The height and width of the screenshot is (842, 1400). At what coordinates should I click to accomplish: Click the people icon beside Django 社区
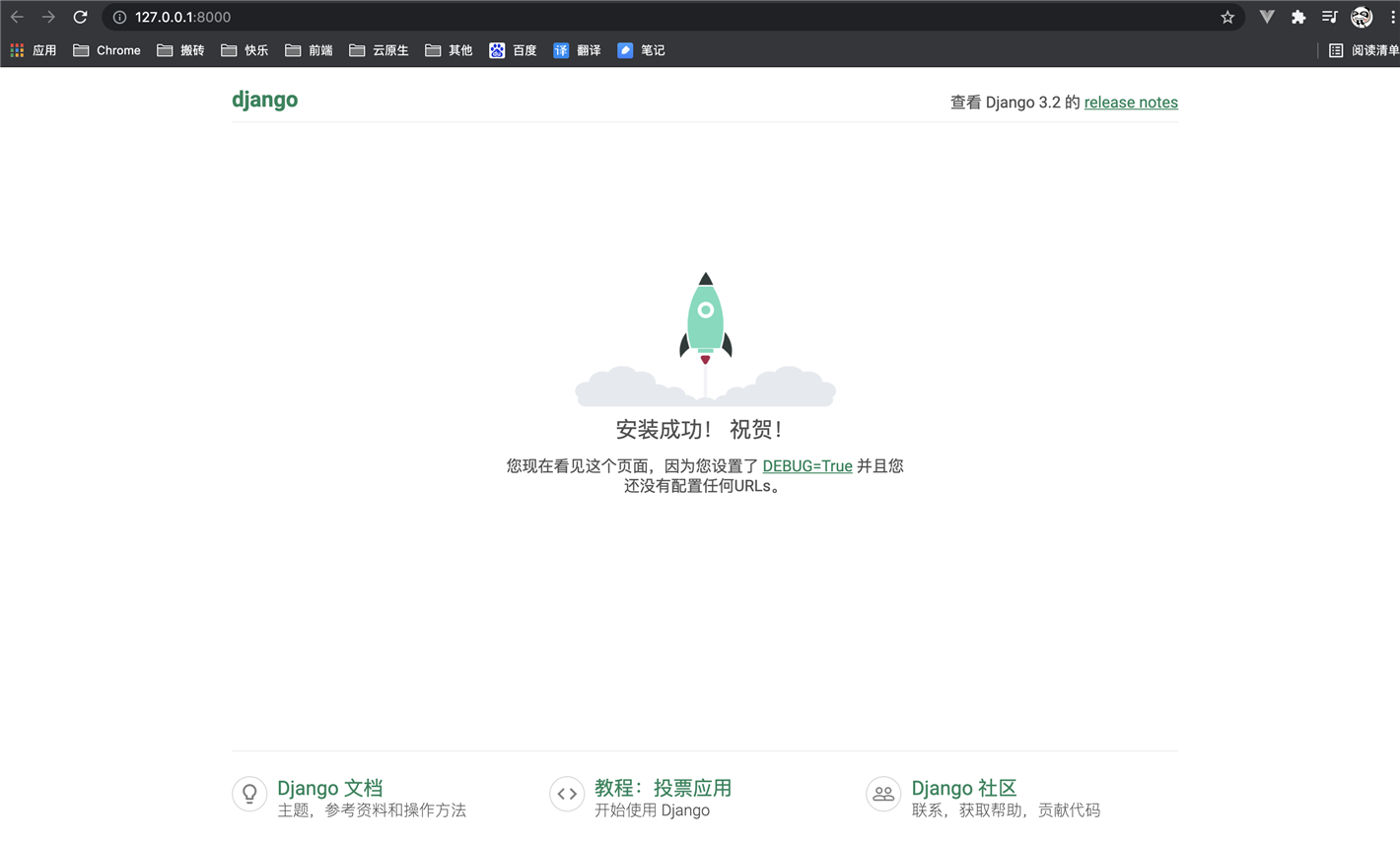pyautogui.click(x=883, y=794)
